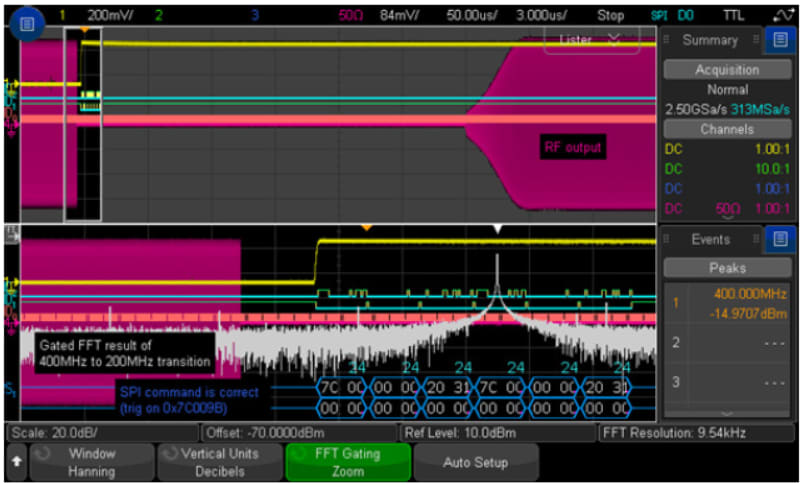Open the blue main menu icon
Image resolution: width=804 pixels, height=487 pixels.
[27, 24]
